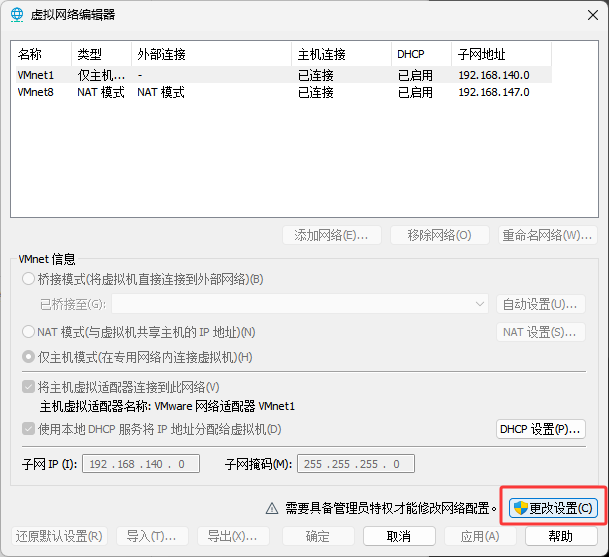
Task: Click the 还原默认设置(R) button
Action: click(59, 536)
